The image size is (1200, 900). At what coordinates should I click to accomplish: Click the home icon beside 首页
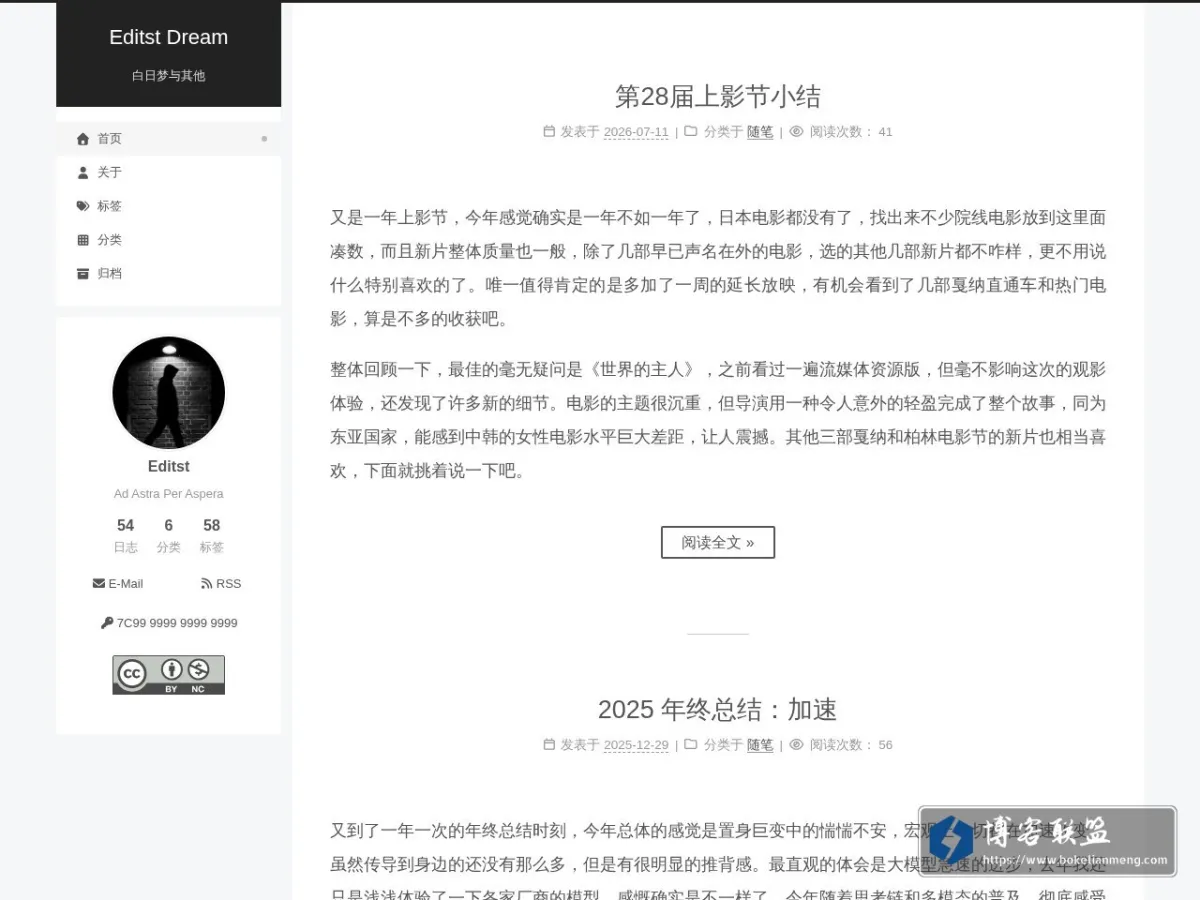(x=83, y=139)
